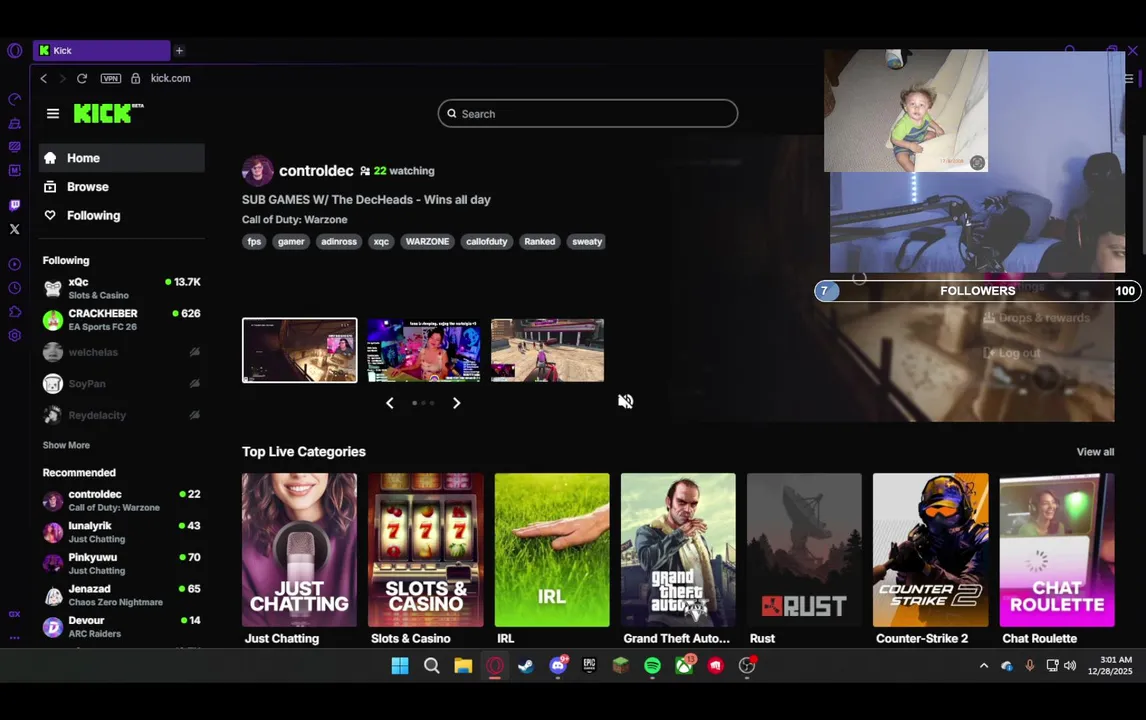This screenshot has width=1146, height=720.
Task: Open lunalyrik in Recommended list
Action: pyautogui.click(x=121, y=531)
